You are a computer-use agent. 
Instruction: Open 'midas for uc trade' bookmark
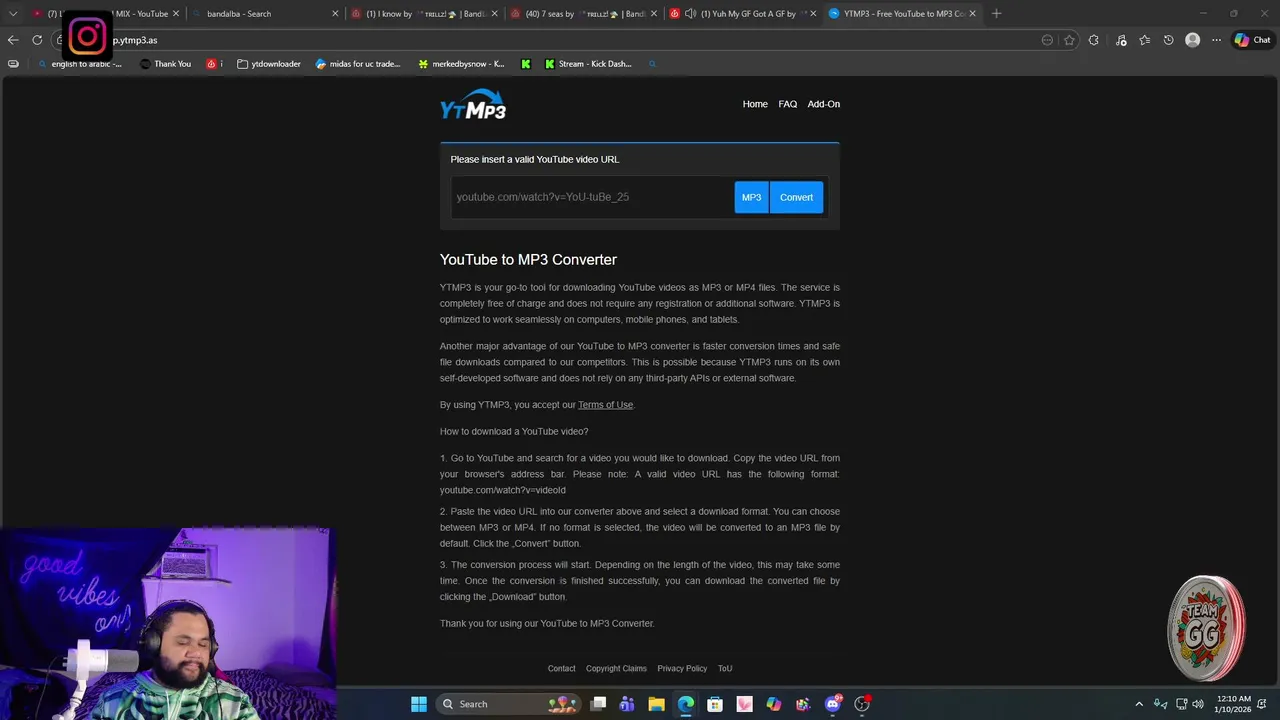click(357, 64)
